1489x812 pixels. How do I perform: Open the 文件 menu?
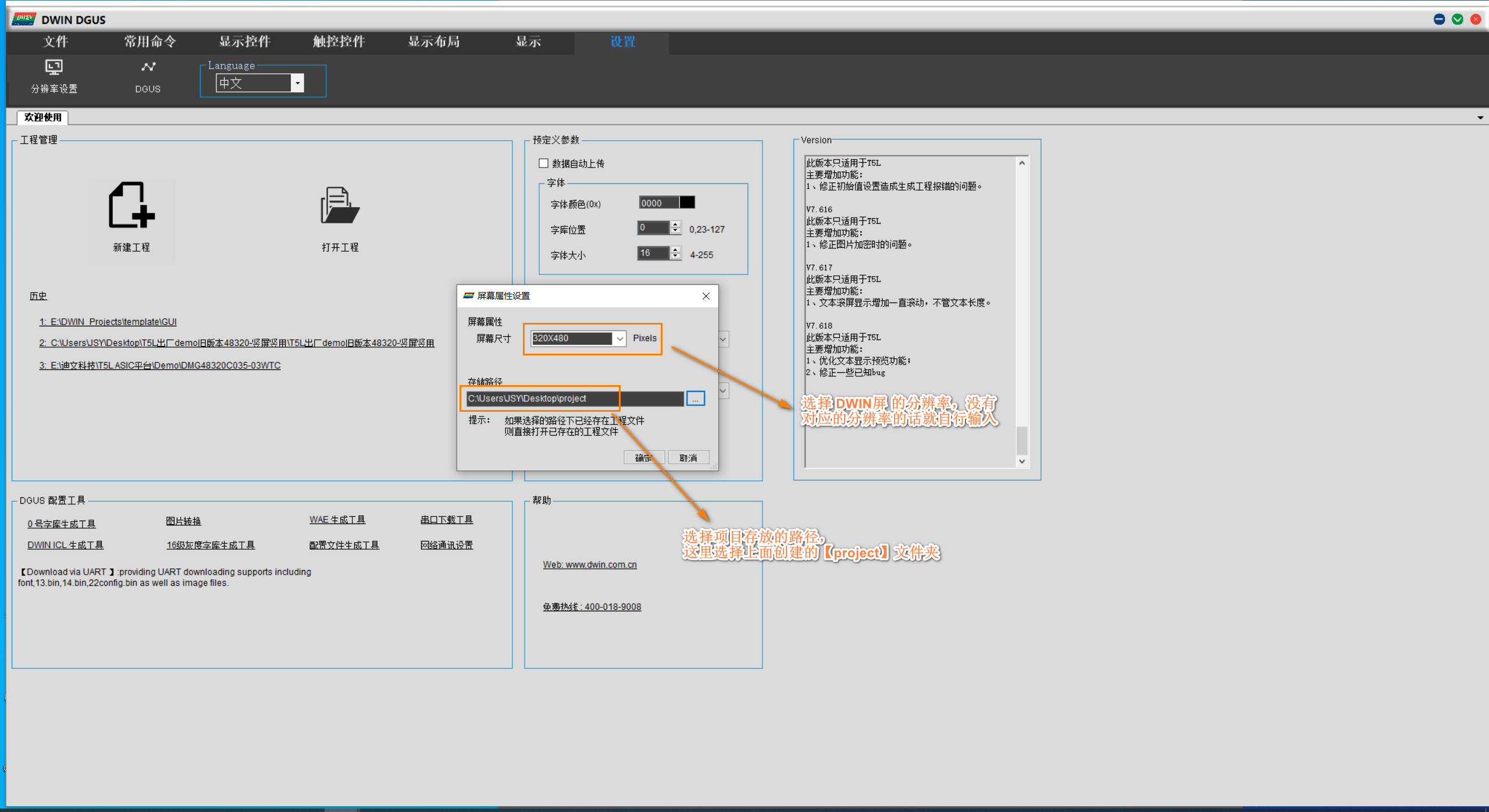click(56, 42)
